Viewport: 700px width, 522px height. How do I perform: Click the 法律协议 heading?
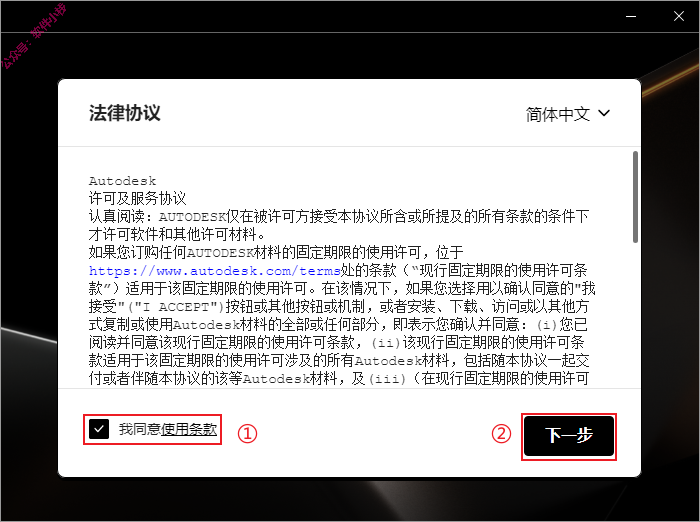coord(125,113)
